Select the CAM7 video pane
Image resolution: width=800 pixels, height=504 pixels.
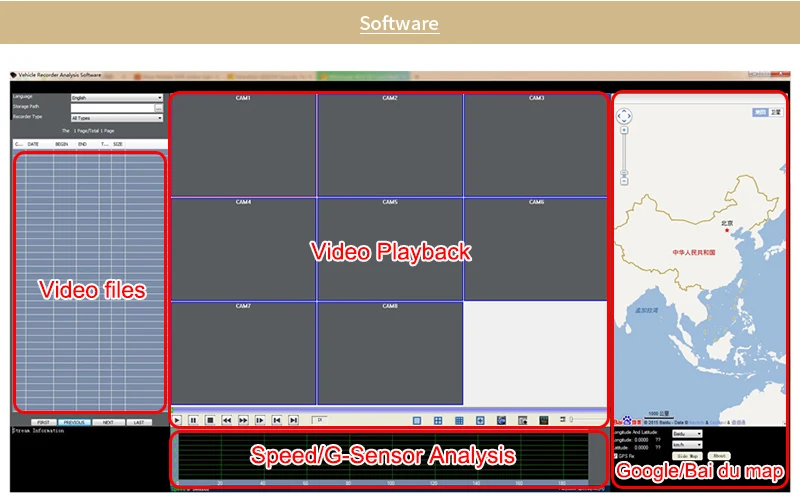click(x=243, y=354)
